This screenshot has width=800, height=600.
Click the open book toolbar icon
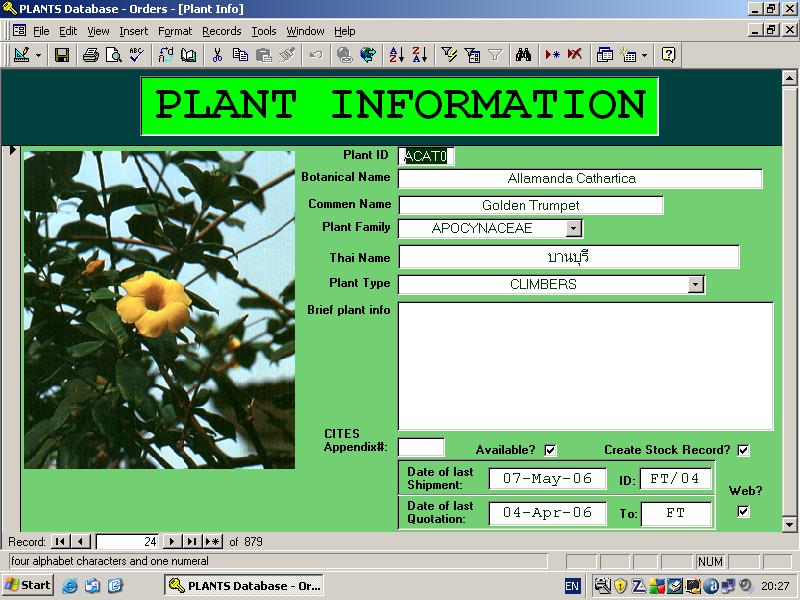pyautogui.click(x=189, y=55)
